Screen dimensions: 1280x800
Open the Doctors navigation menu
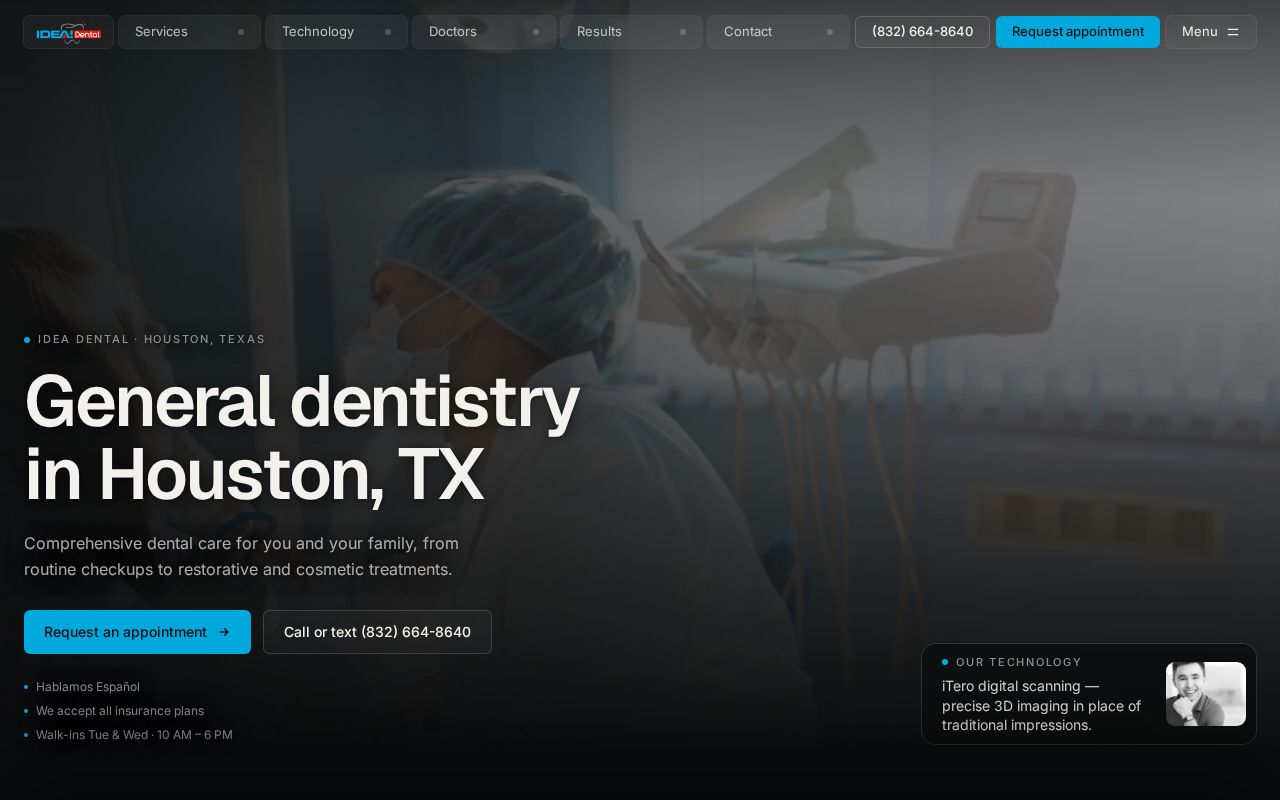(x=483, y=32)
